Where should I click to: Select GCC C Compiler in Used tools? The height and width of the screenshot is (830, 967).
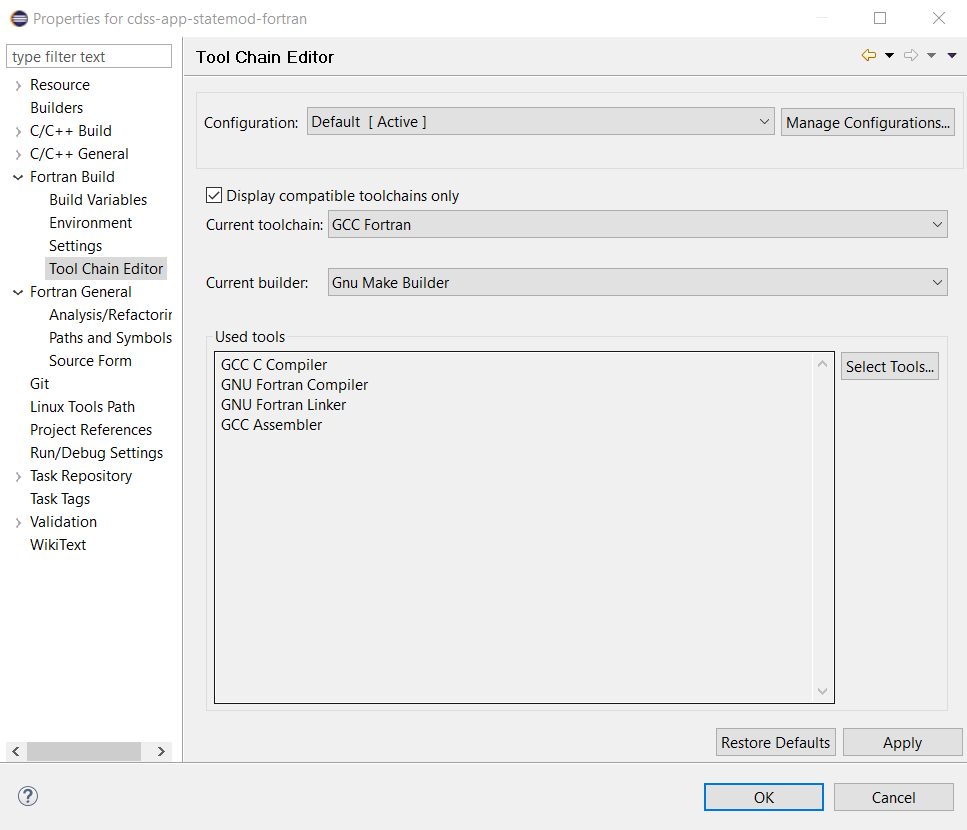tap(274, 365)
